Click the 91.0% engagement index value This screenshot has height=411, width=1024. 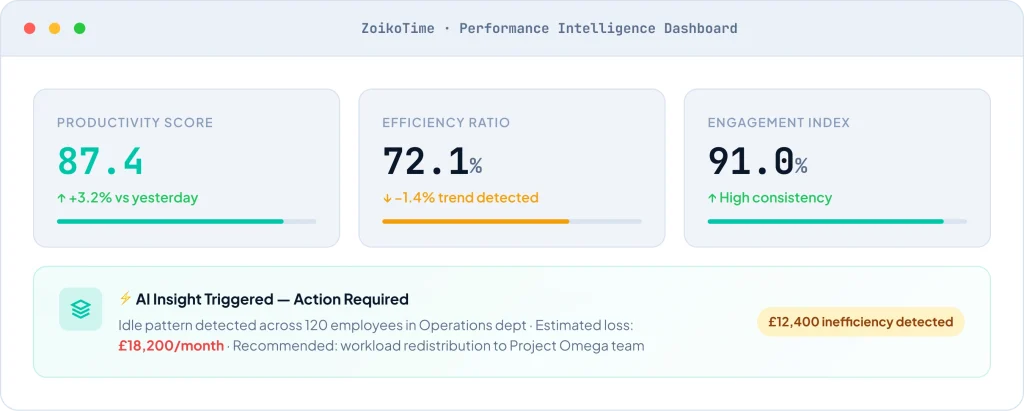click(757, 161)
